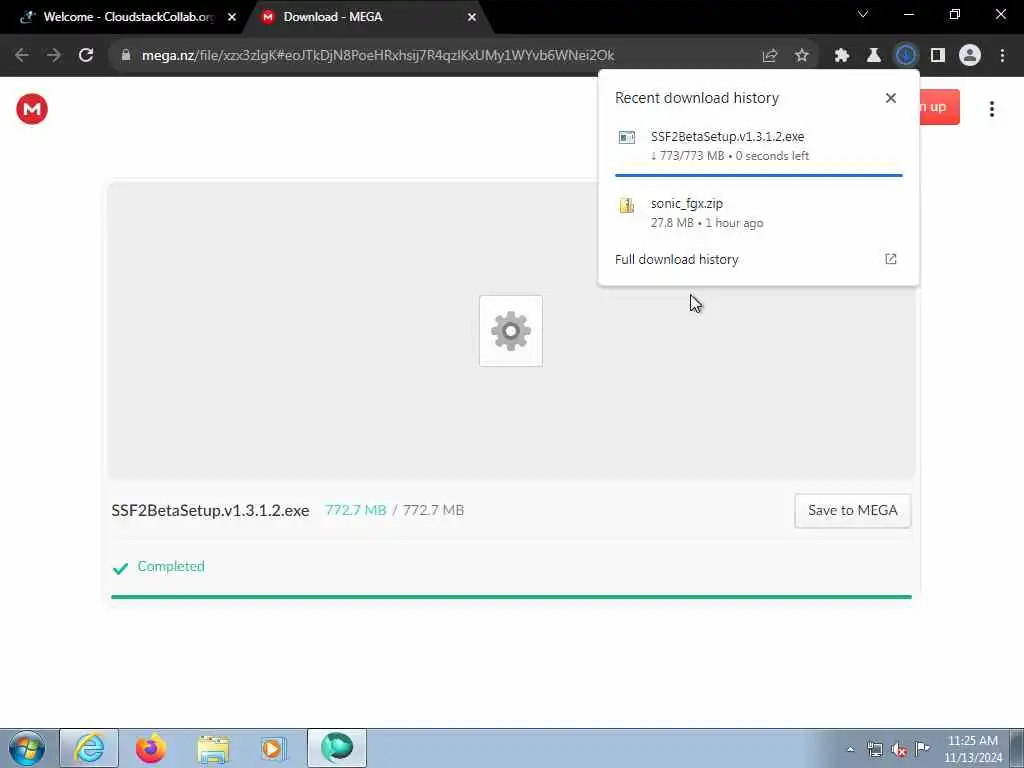Close the Download - MEGA tab
Viewport: 1024px width, 768px height.
click(x=472, y=17)
